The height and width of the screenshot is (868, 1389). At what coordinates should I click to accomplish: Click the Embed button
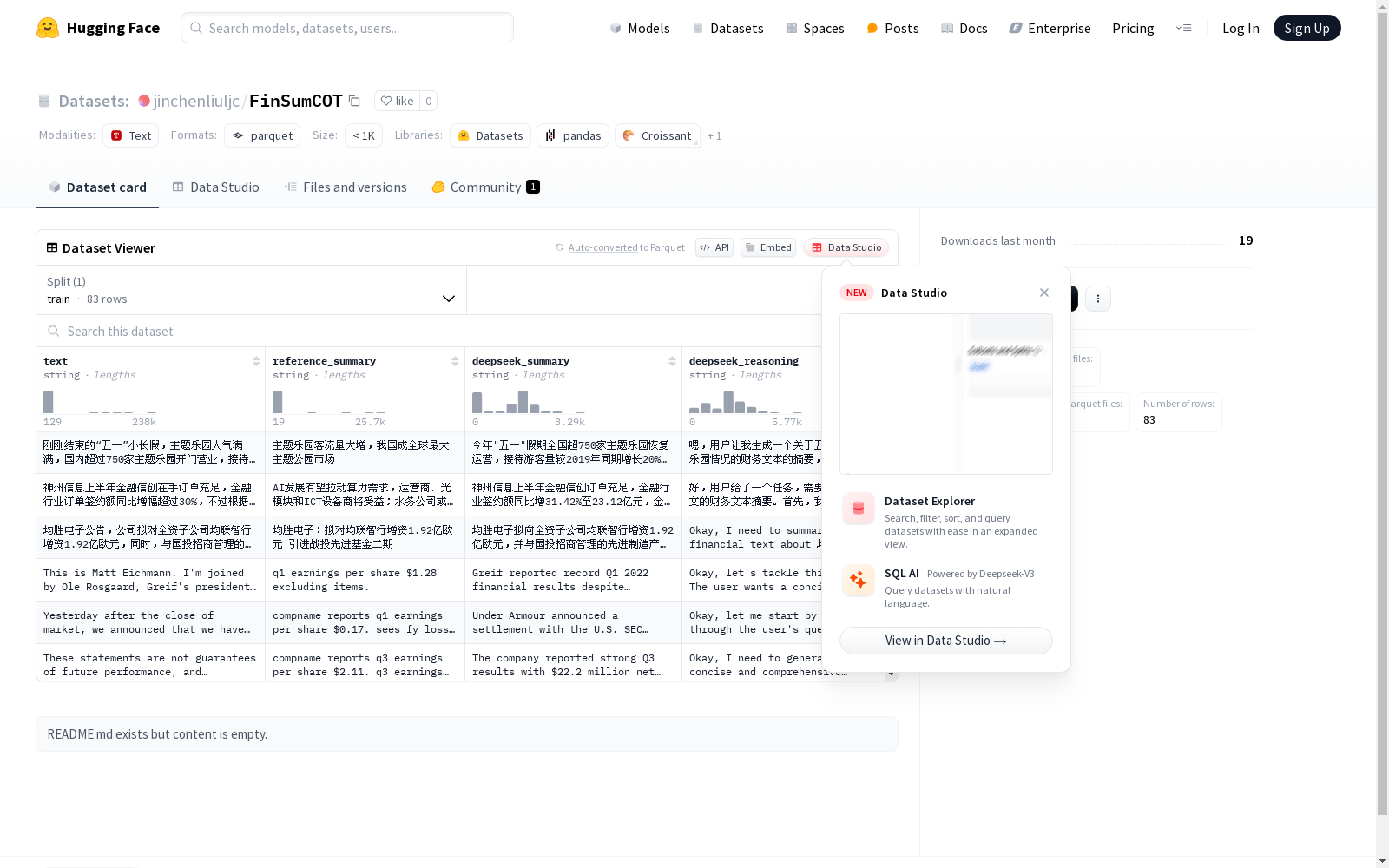click(x=768, y=247)
